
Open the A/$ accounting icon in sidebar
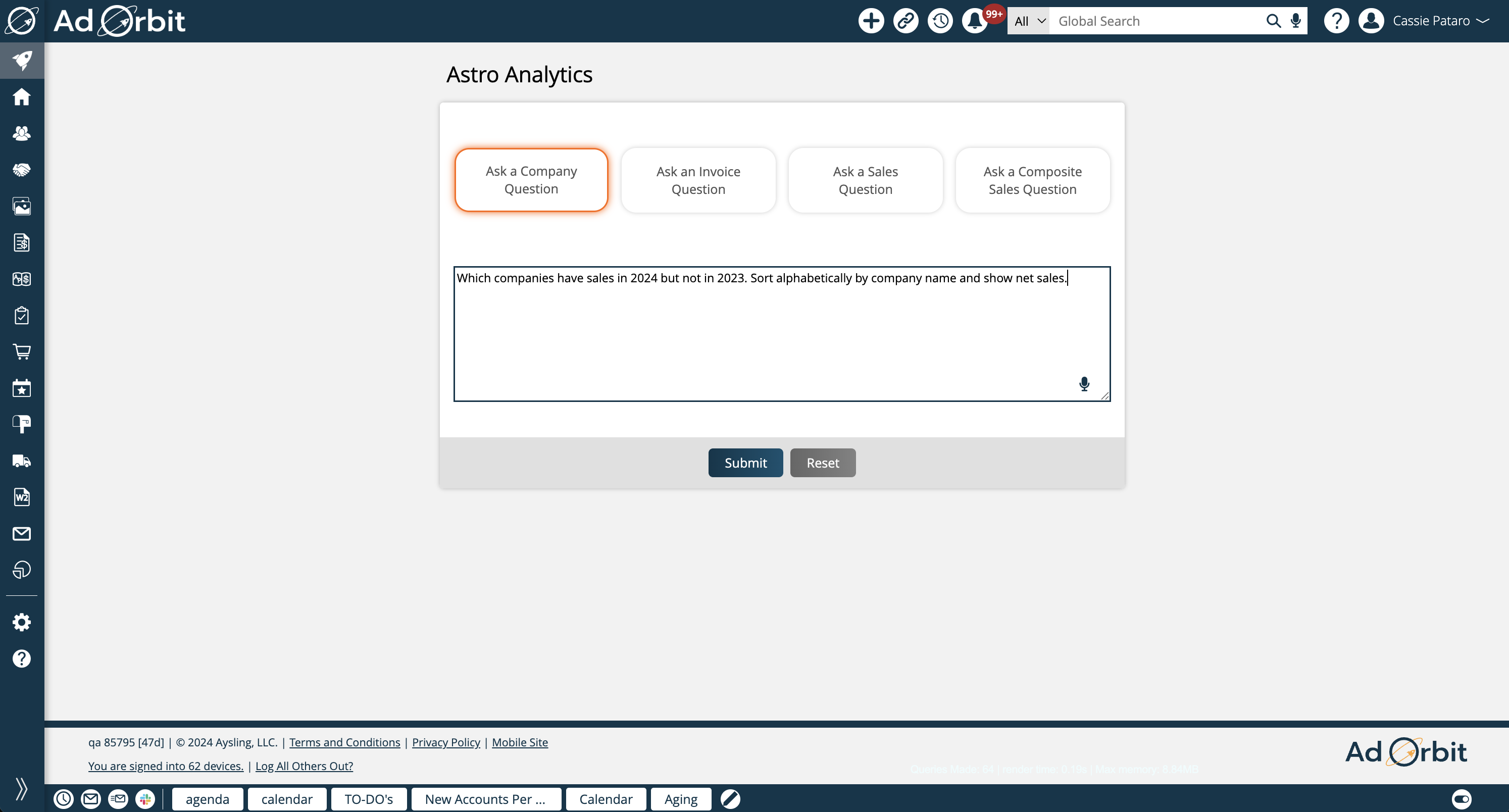[x=22, y=279]
